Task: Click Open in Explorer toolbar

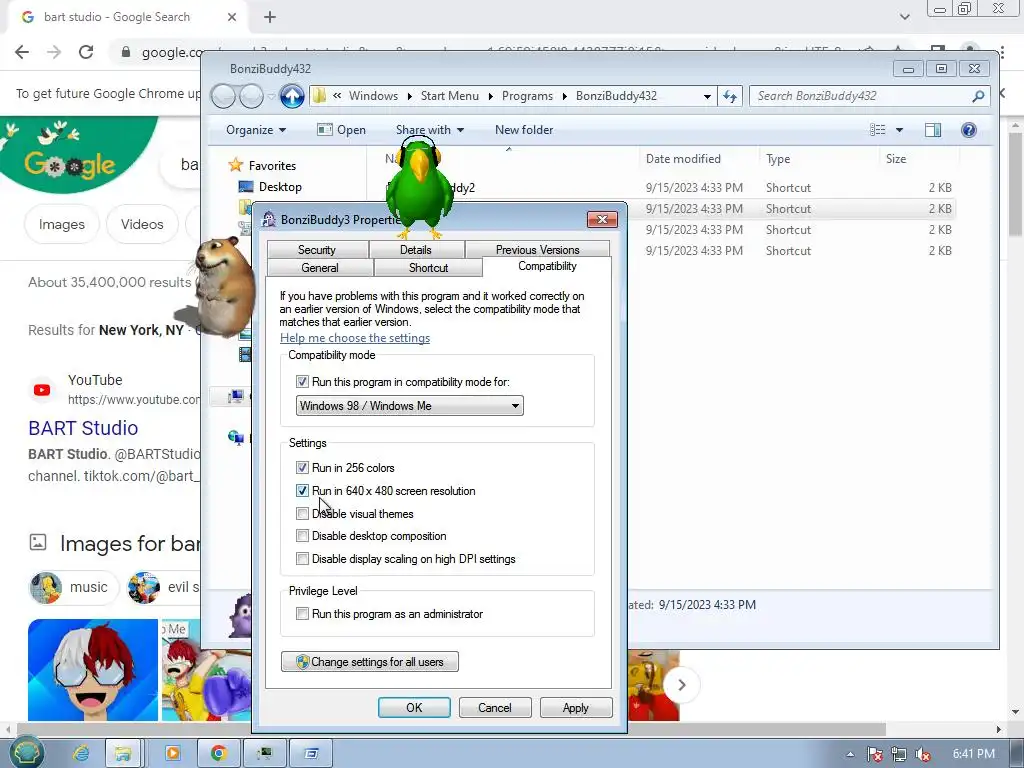Action: tap(342, 130)
